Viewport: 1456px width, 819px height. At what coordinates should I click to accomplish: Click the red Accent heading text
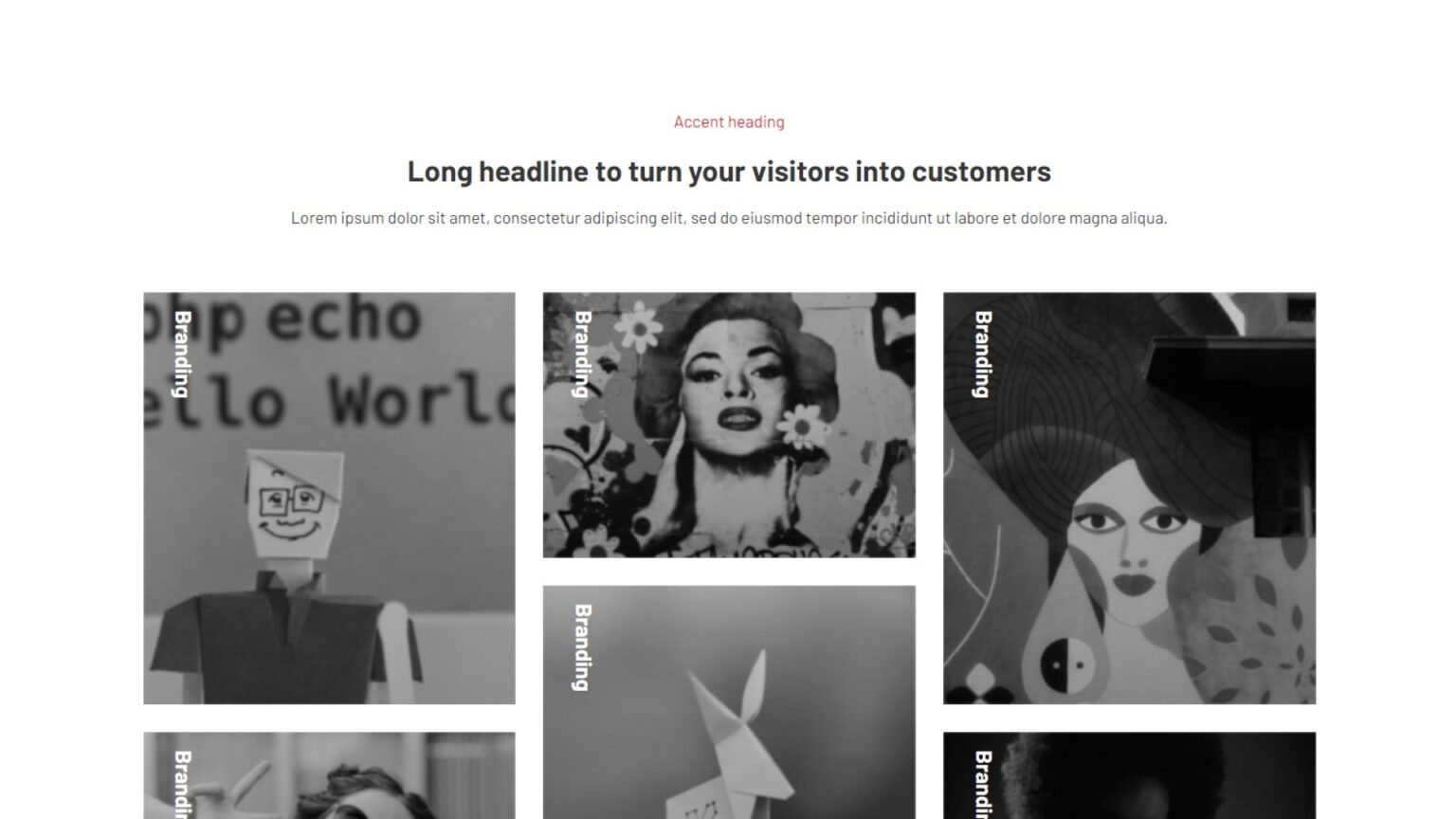point(729,121)
